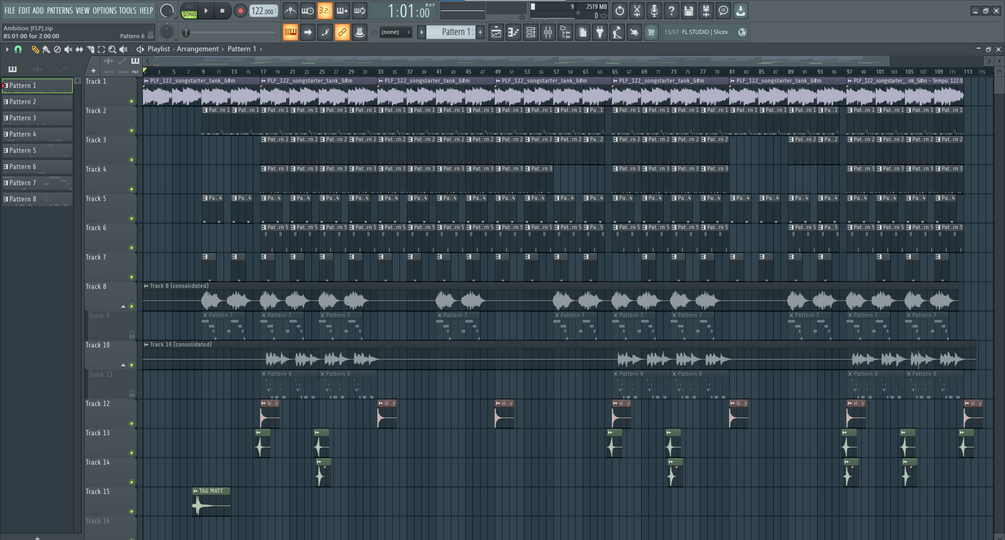The width and height of the screenshot is (1005, 540).
Task: Toggle PAT/SONG playback mode switch
Action: pyautogui.click(x=189, y=11)
